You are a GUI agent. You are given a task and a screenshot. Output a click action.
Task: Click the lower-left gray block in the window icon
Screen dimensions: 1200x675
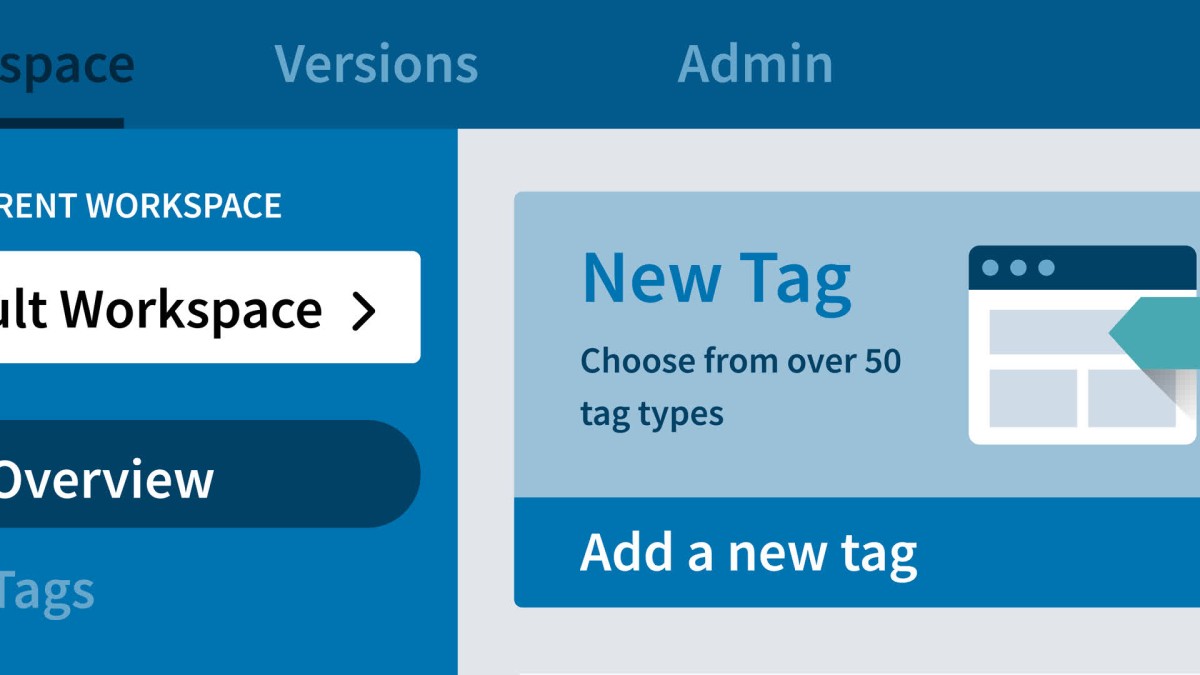click(x=1032, y=398)
